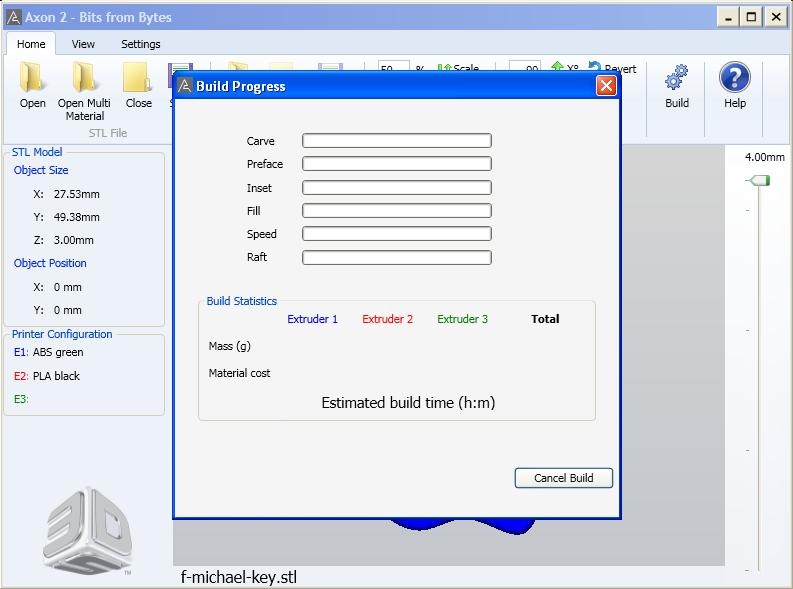
Task: Select the Extruder 2 column header
Action: tap(387, 319)
